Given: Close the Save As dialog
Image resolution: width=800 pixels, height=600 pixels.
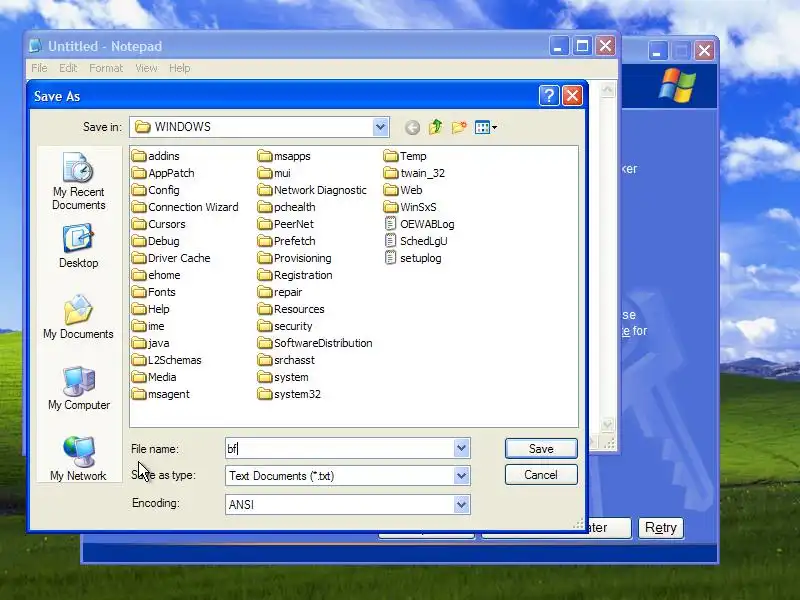Looking at the screenshot, I should 572,95.
